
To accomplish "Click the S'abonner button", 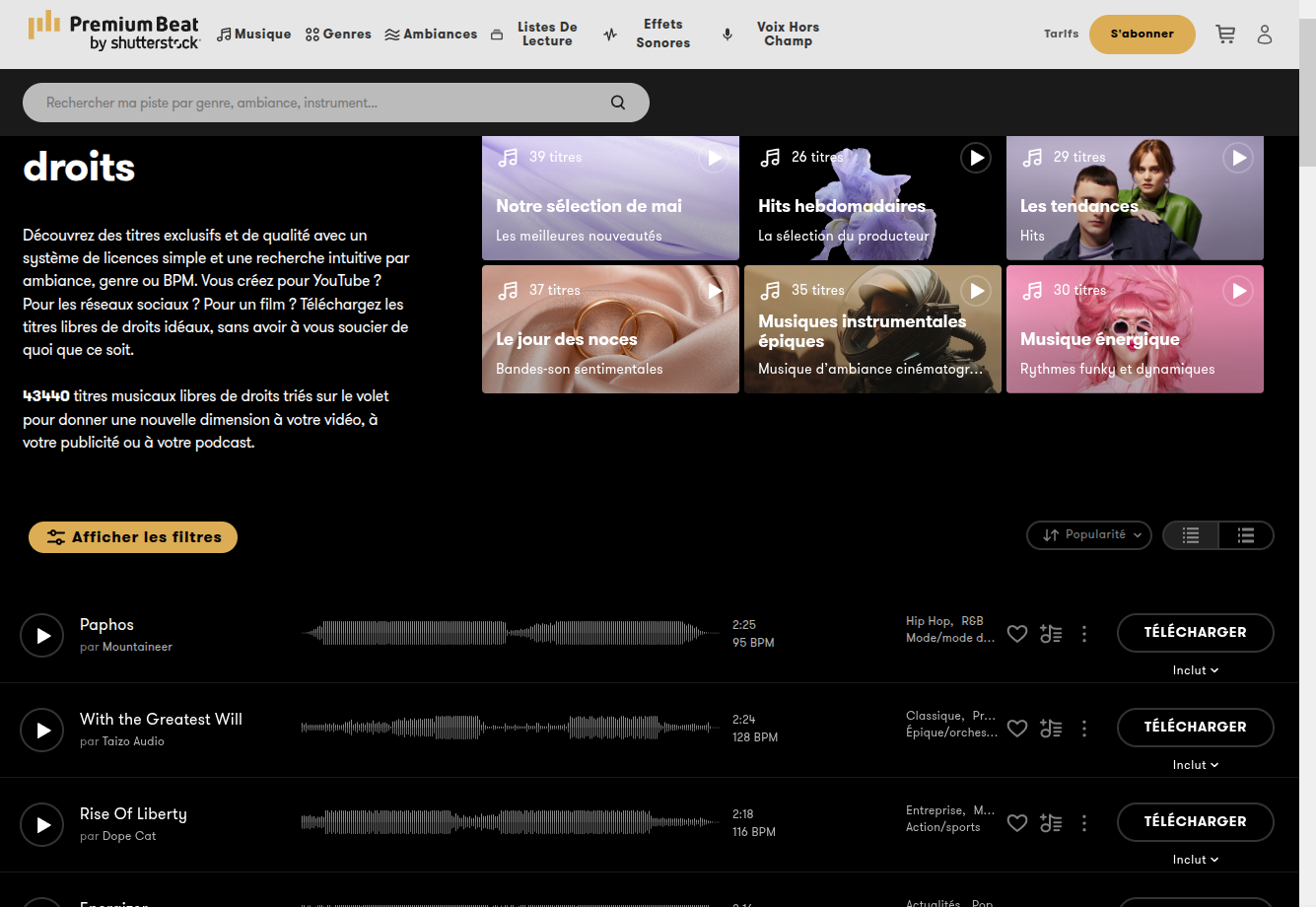I will [x=1142, y=35].
